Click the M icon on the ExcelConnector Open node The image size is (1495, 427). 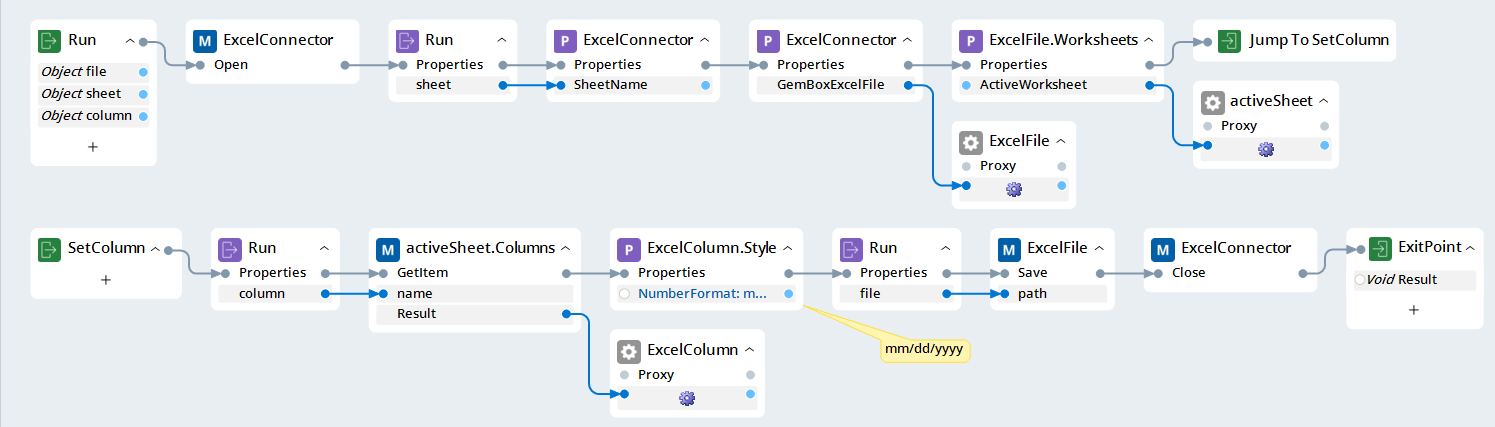pos(205,40)
